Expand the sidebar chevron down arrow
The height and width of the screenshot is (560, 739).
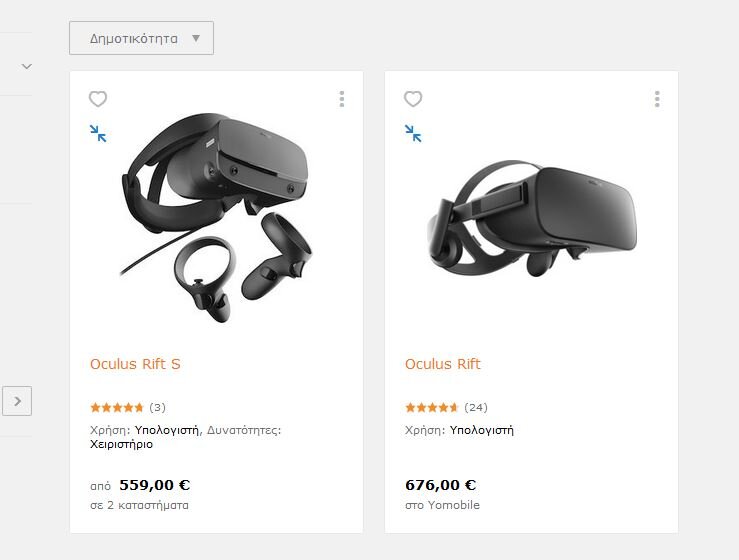pyautogui.click(x=27, y=66)
